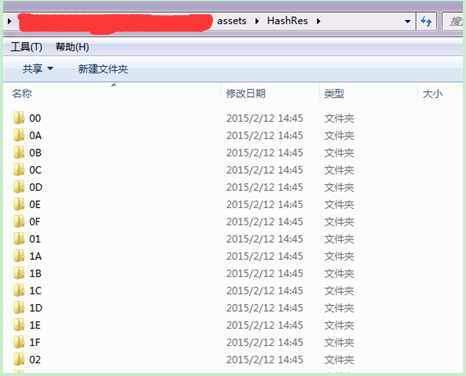Select the folder name 0E
The image size is (466, 376).
coord(35,204)
